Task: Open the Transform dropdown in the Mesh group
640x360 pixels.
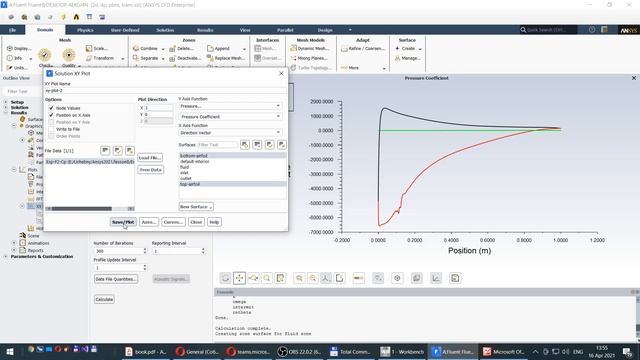Action: [123, 58]
